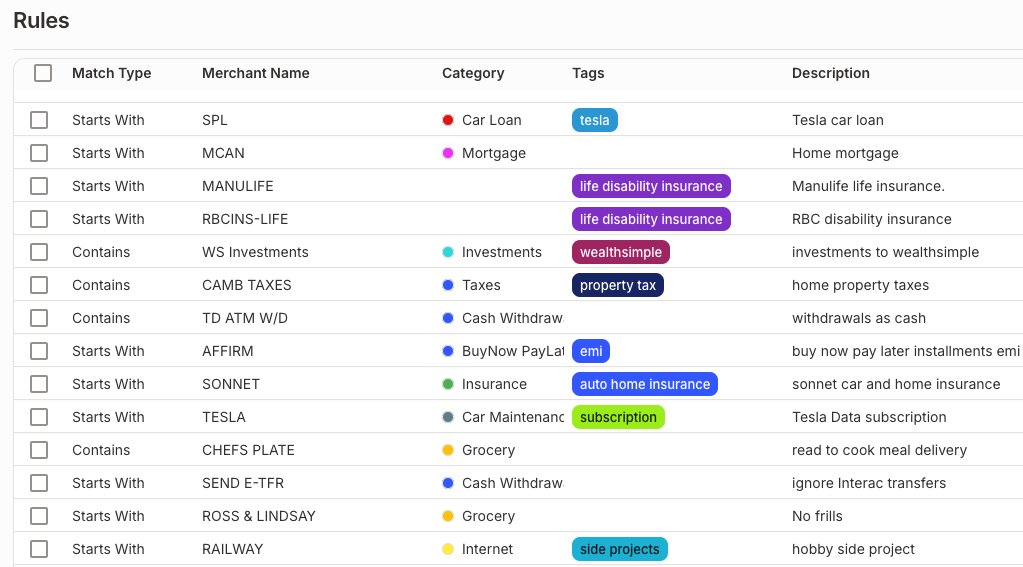
Task: Check the MCAN rule checkbox
Action: click(39, 153)
